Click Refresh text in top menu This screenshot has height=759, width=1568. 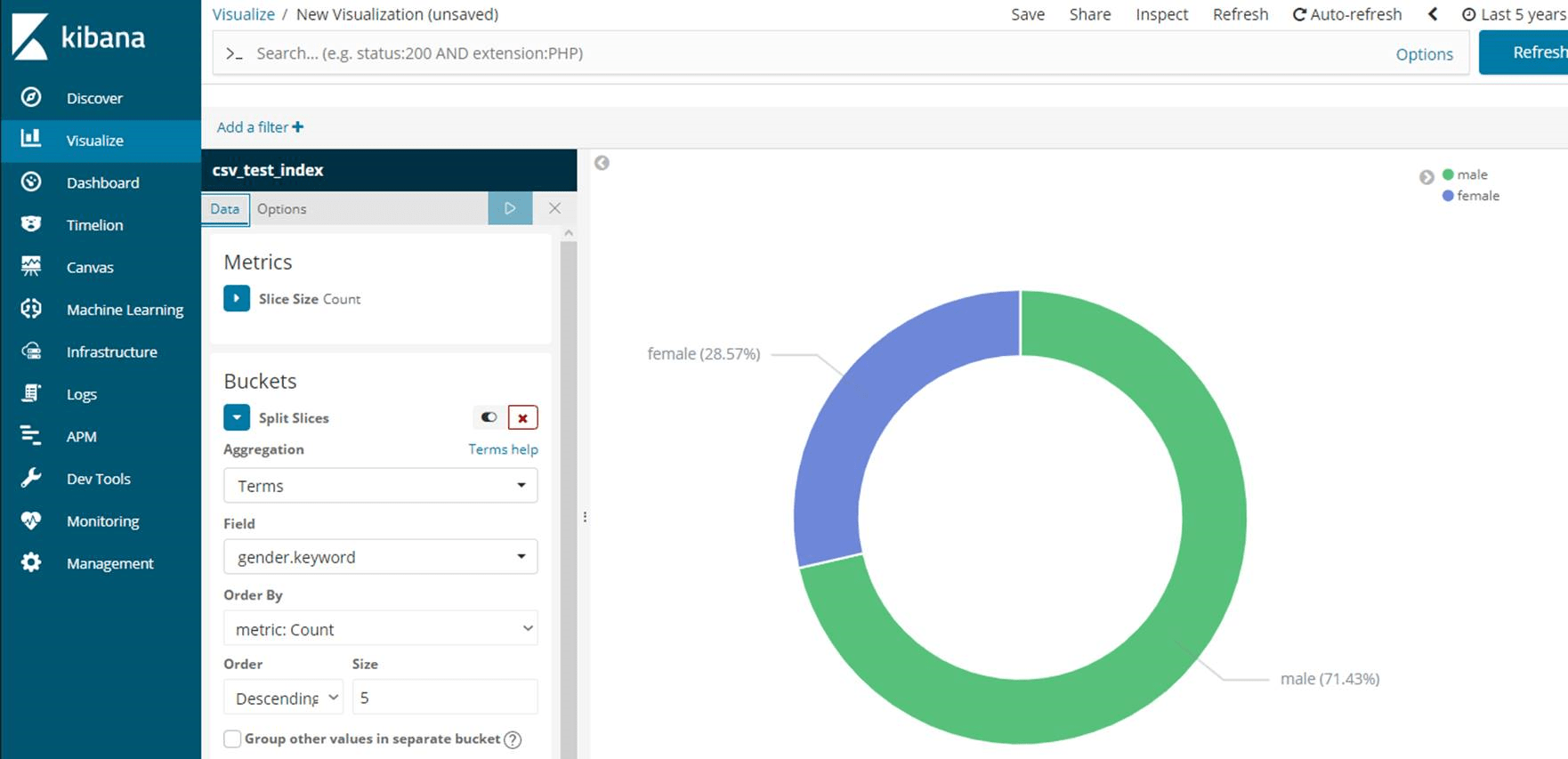click(x=1241, y=14)
